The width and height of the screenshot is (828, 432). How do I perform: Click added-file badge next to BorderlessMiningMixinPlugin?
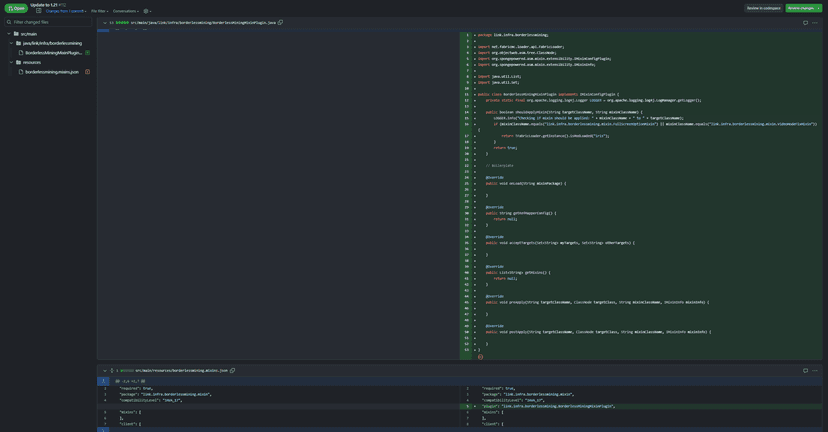point(88,53)
